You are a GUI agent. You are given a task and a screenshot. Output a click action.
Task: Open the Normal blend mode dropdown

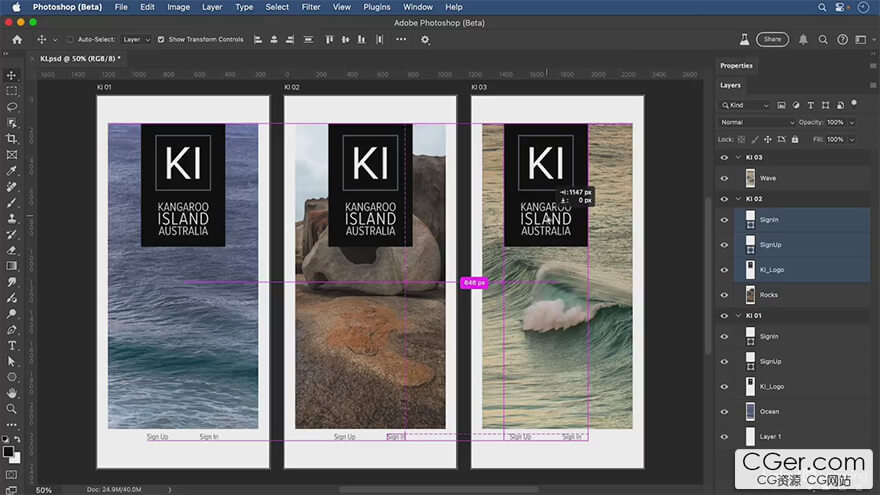point(757,122)
